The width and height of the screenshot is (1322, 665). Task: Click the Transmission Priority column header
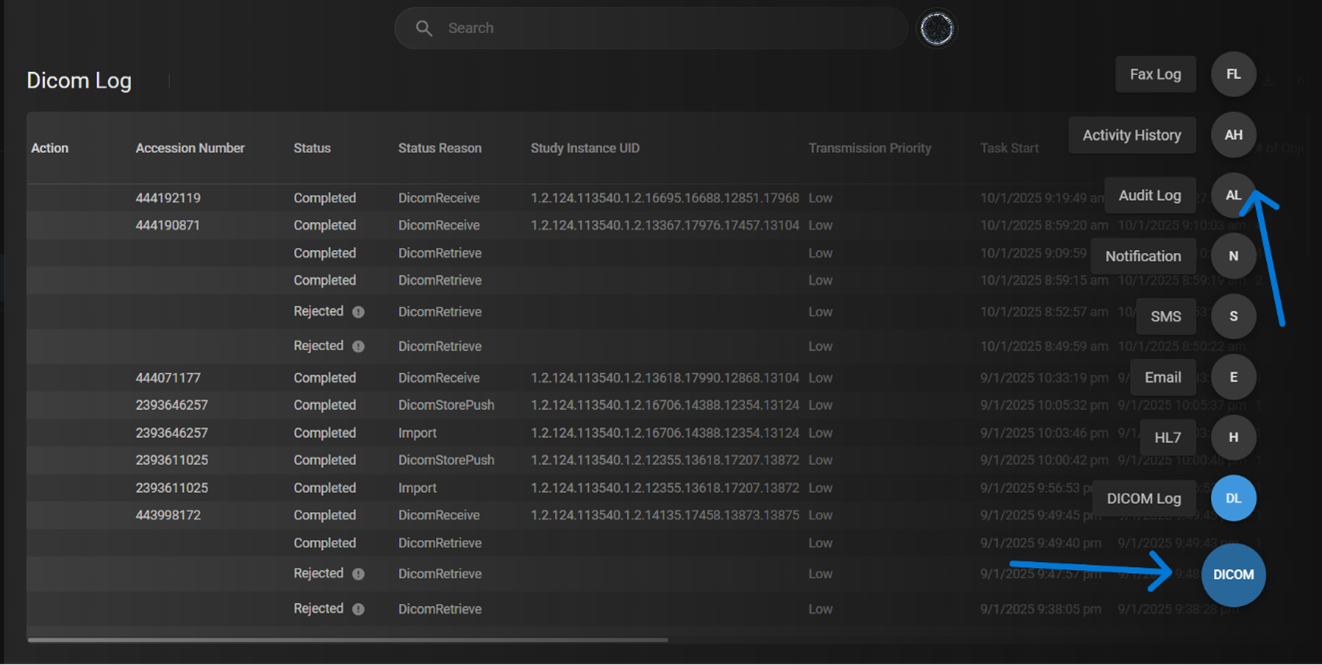point(869,148)
